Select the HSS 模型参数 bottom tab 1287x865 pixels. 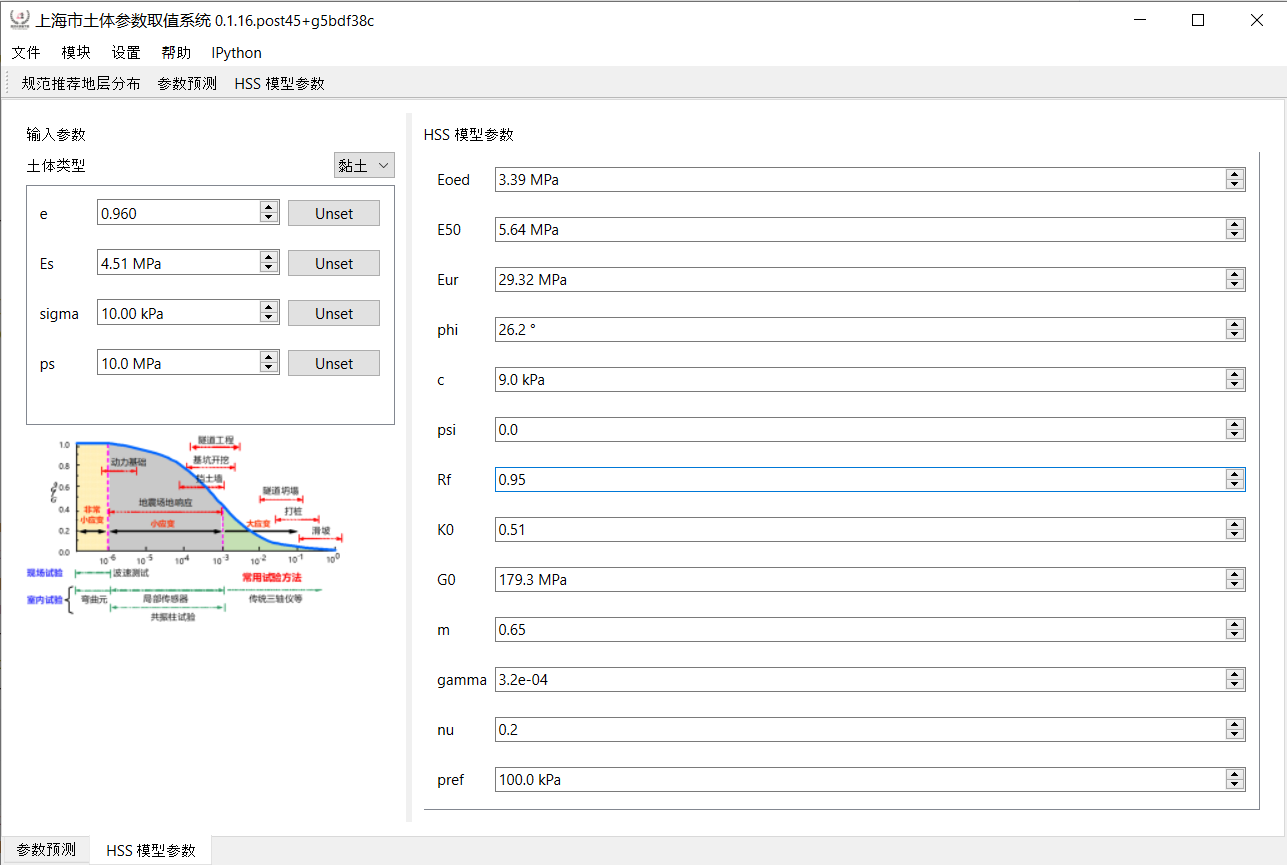151,851
